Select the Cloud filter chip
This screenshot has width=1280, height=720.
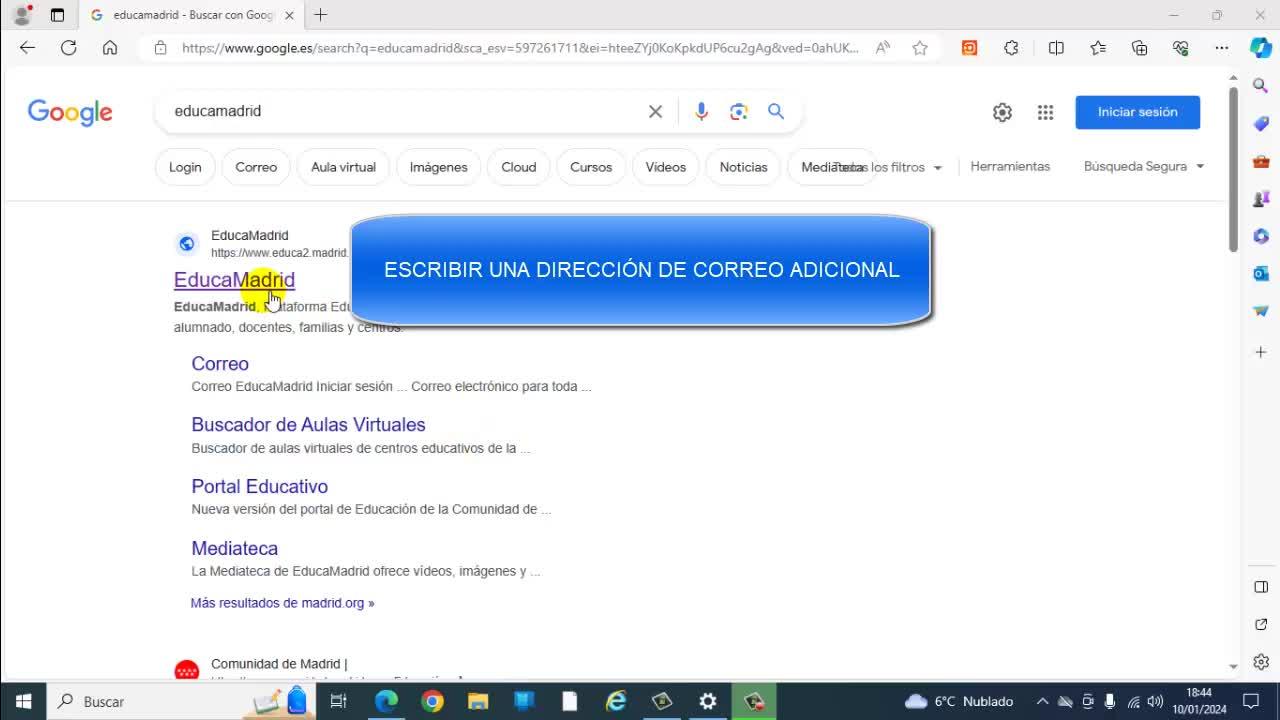(519, 167)
